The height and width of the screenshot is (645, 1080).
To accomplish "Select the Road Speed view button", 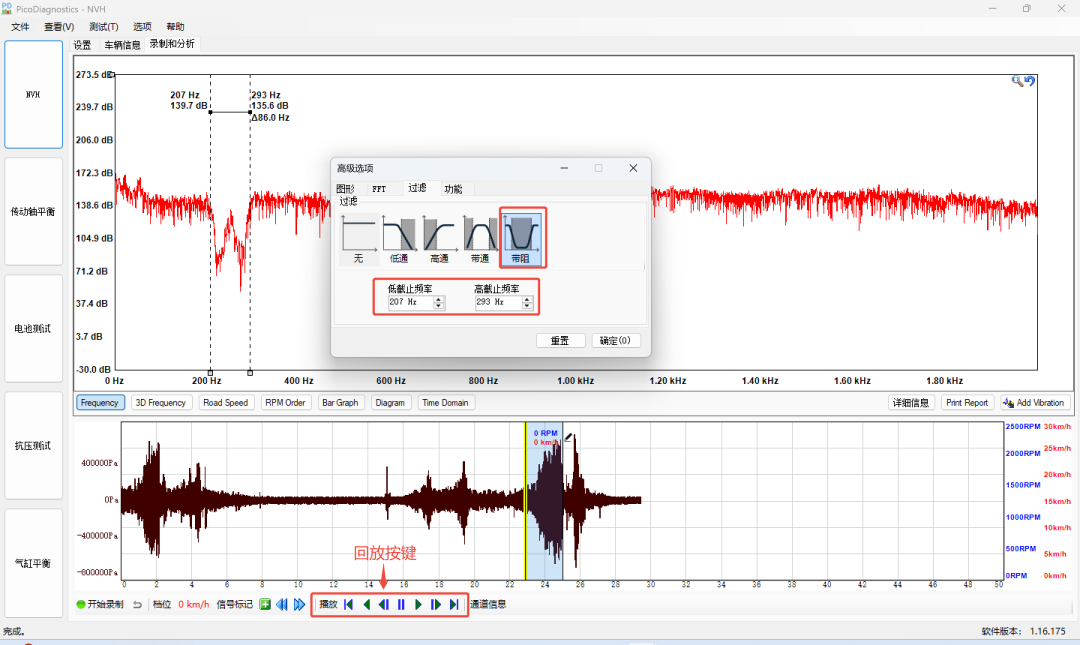I will pos(225,402).
